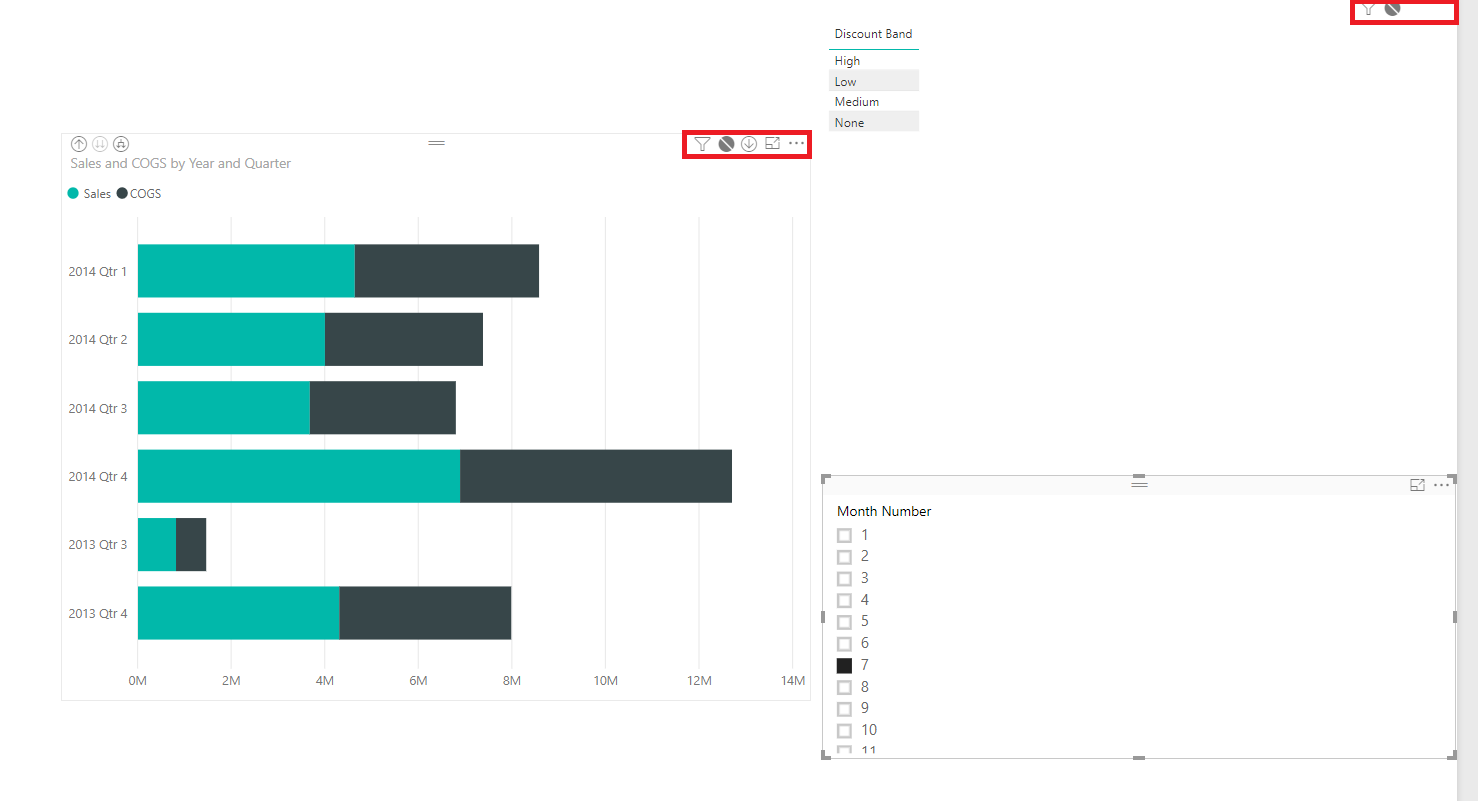Set chart interaction to Filter
The width and height of the screenshot is (1478, 801).
click(703, 144)
